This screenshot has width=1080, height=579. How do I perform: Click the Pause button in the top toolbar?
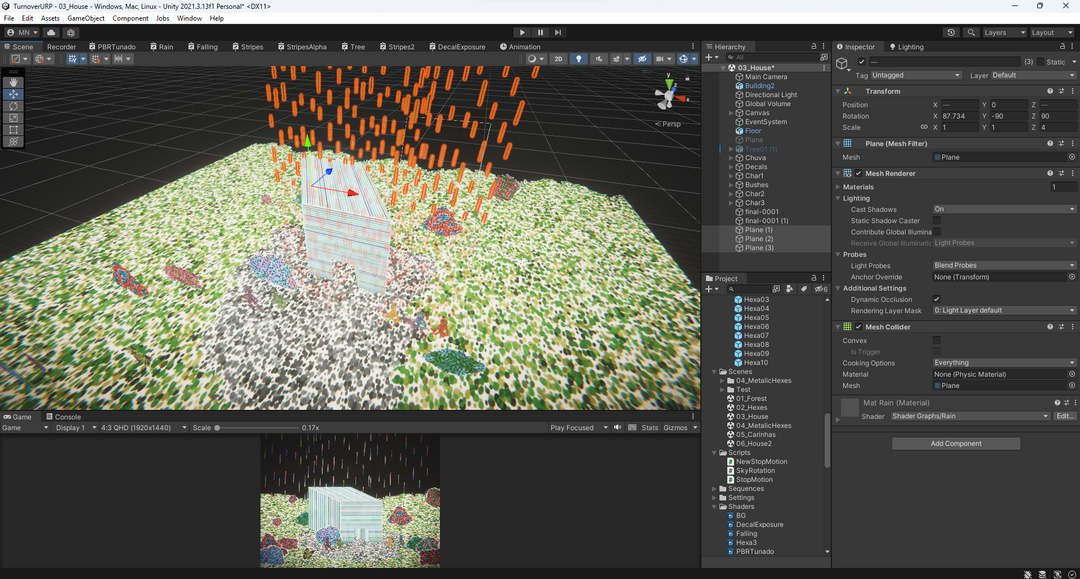coord(541,32)
